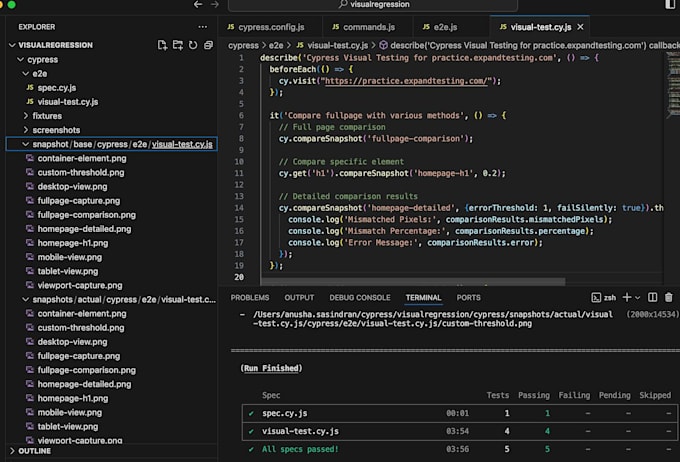Collapse all folders in Explorer
This screenshot has width=680, height=462.
tap(209, 45)
